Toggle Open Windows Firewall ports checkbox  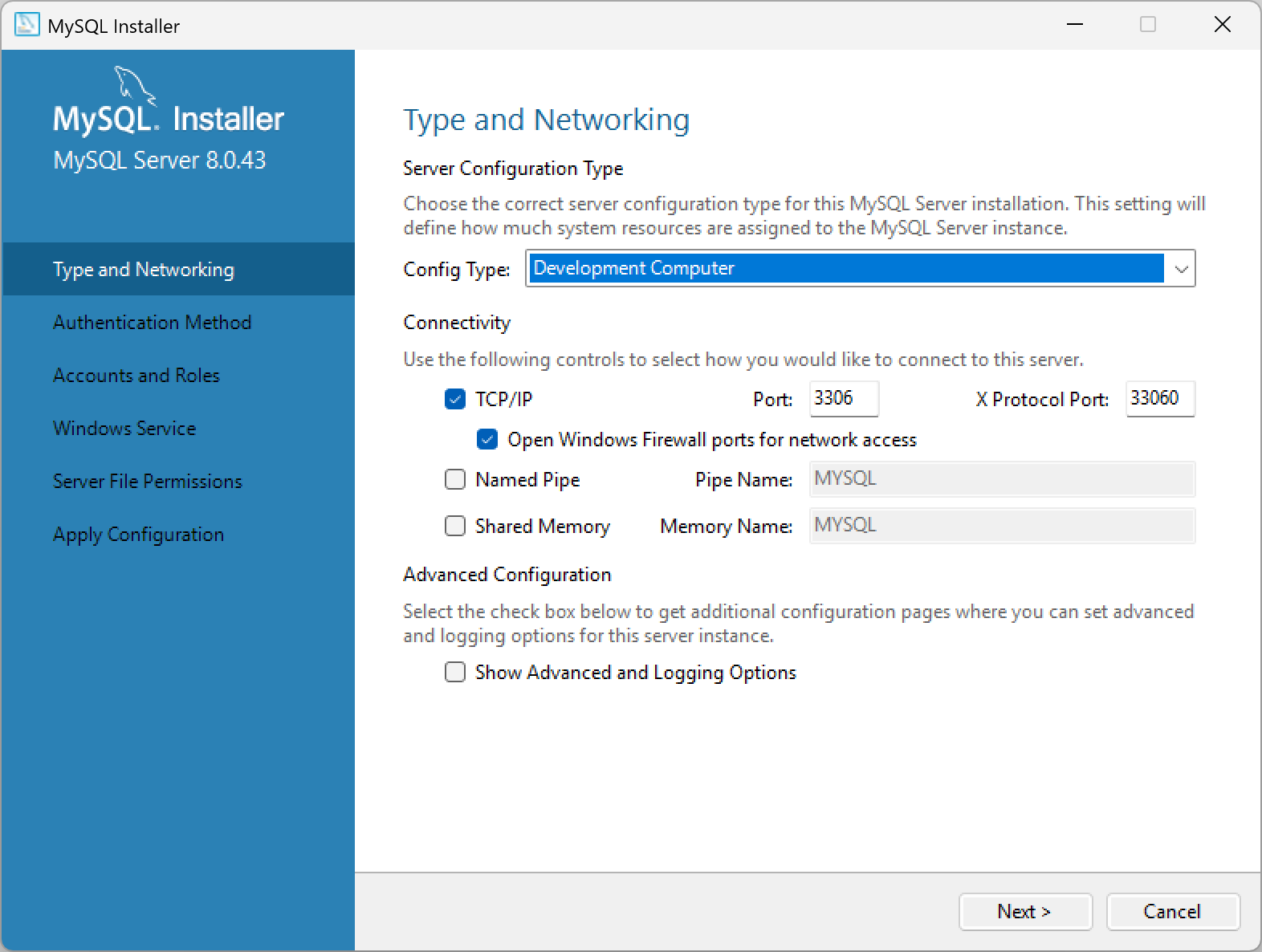[487, 439]
